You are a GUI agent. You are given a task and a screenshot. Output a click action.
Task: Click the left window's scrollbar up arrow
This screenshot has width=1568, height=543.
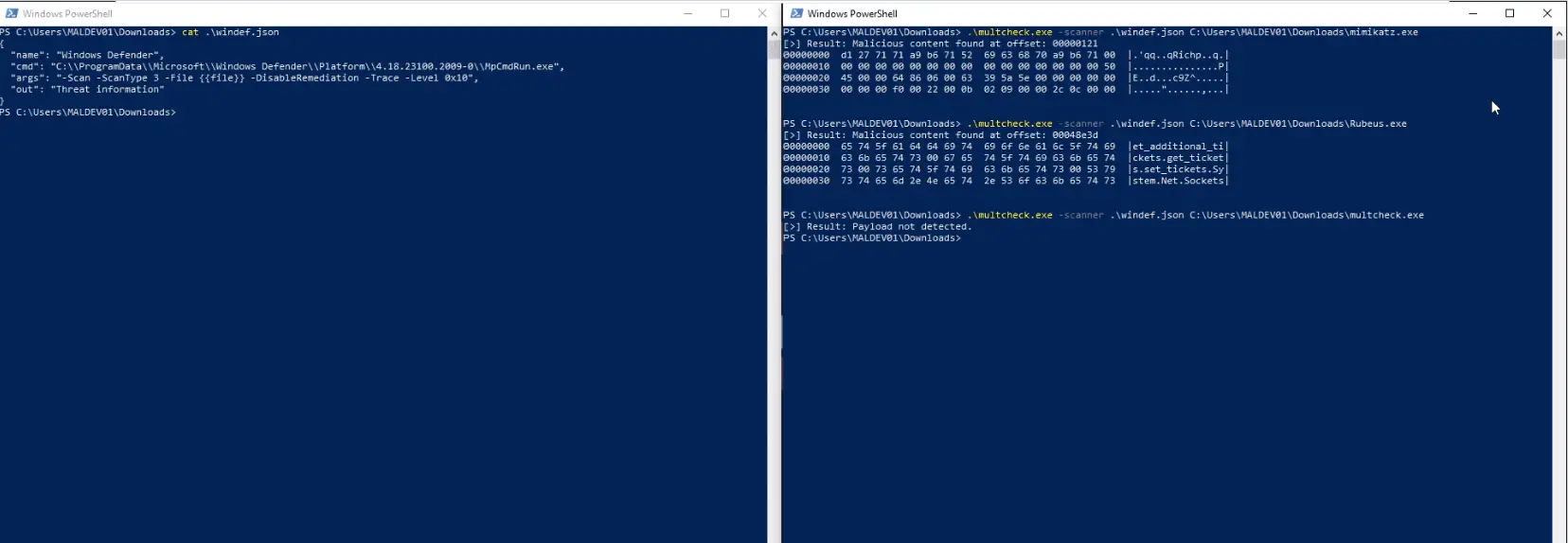click(x=775, y=33)
